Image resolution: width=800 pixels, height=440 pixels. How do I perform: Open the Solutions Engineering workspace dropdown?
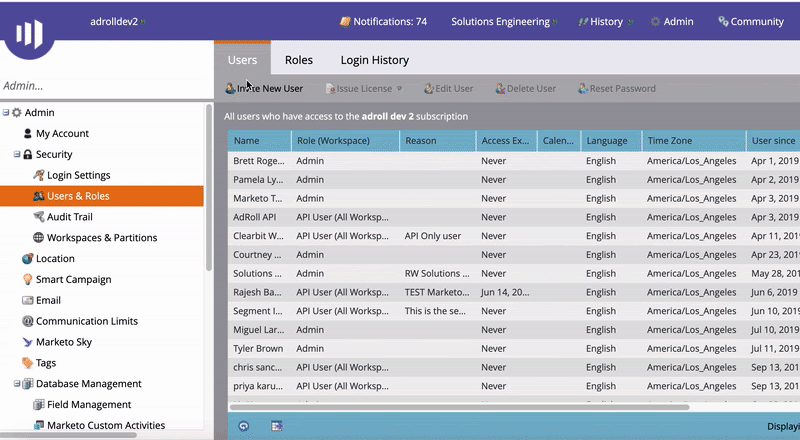(x=503, y=21)
